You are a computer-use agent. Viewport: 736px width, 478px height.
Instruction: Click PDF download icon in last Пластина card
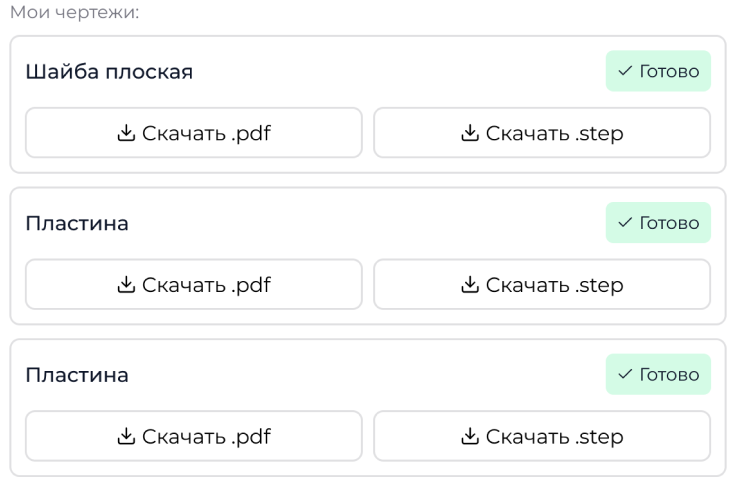click(126, 437)
